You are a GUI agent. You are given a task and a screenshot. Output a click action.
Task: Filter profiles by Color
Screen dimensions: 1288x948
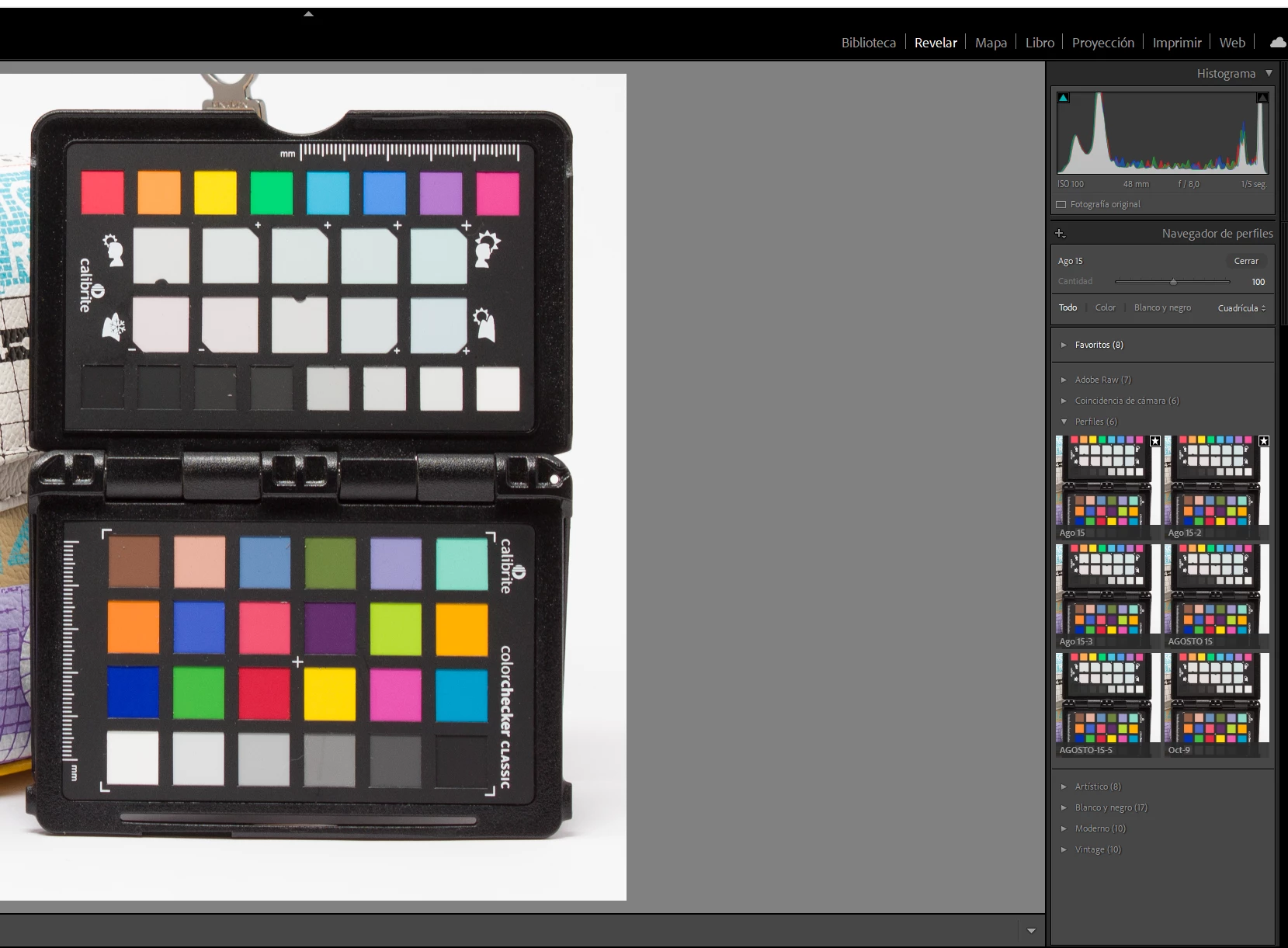(1105, 307)
